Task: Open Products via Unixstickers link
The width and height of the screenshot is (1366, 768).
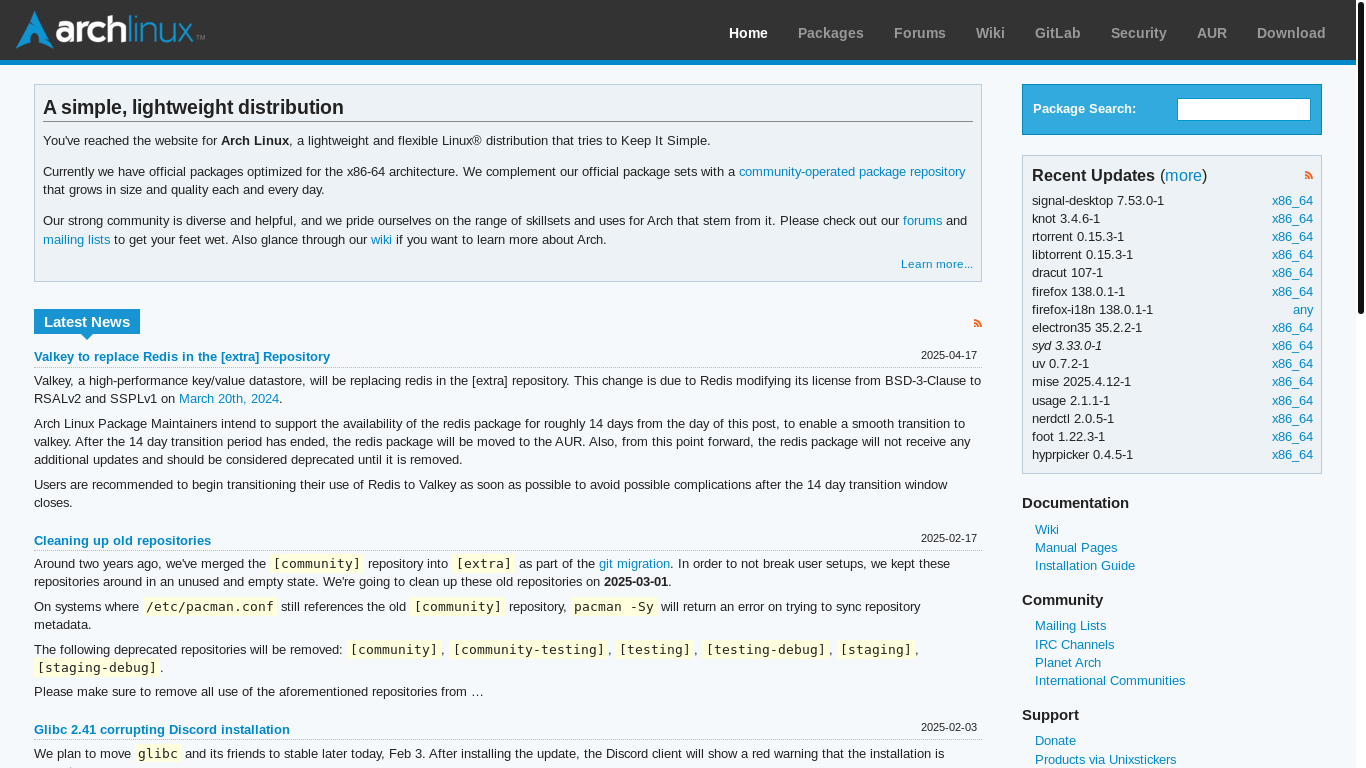Action: [x=1106, y=760]
